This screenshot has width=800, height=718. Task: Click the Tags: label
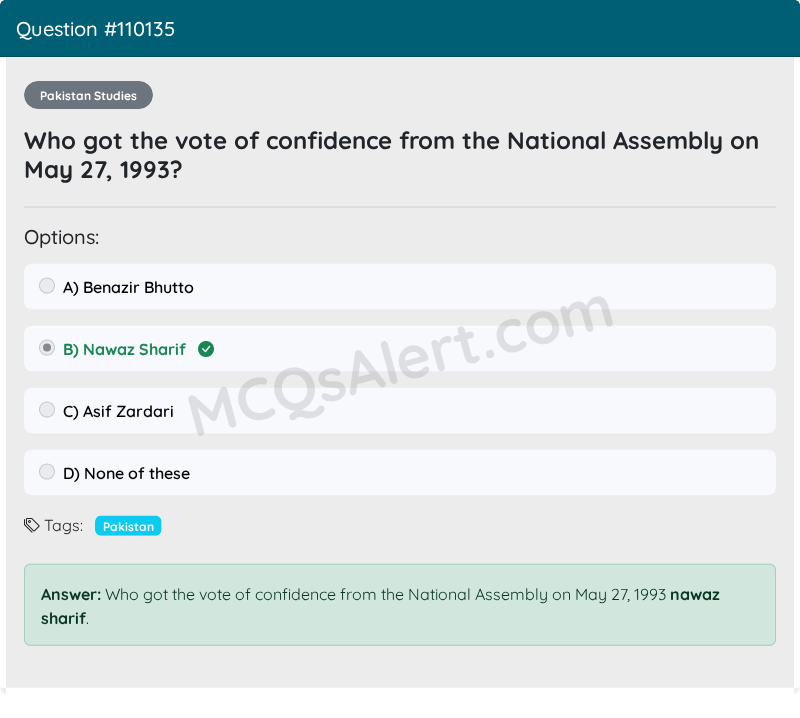tap(64, 526)
